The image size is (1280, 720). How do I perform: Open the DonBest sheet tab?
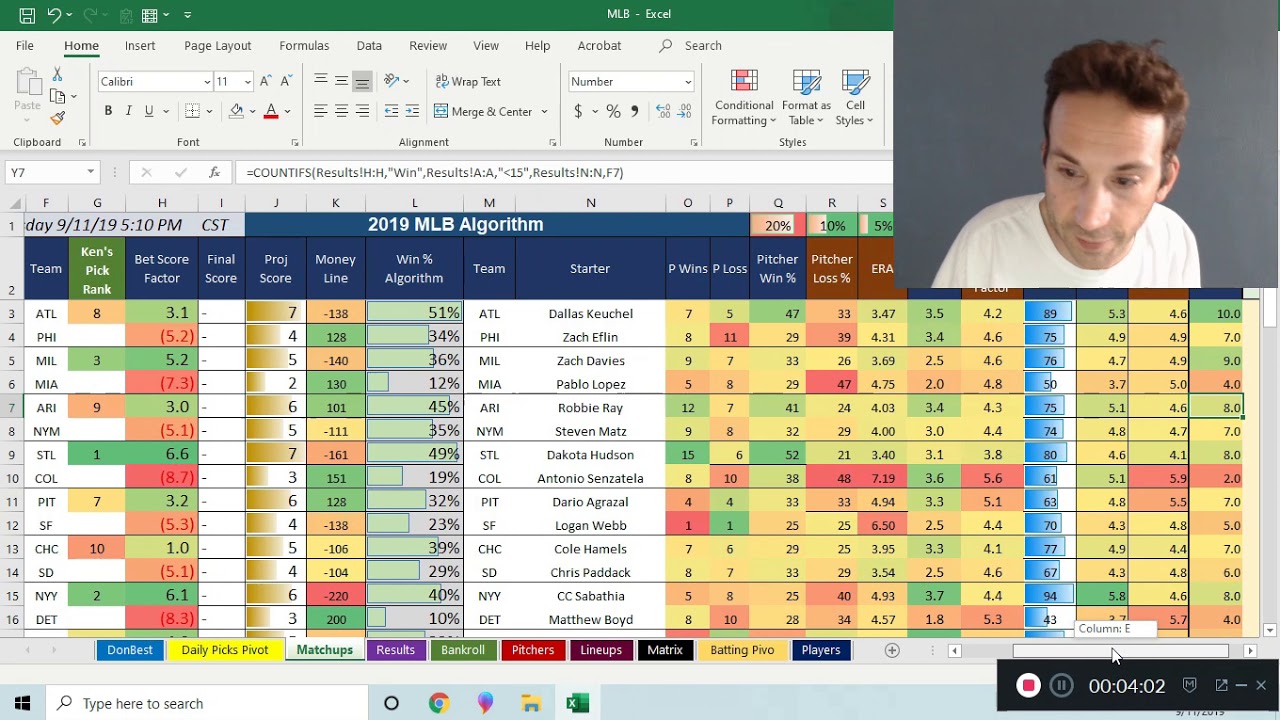click(130, 650)
